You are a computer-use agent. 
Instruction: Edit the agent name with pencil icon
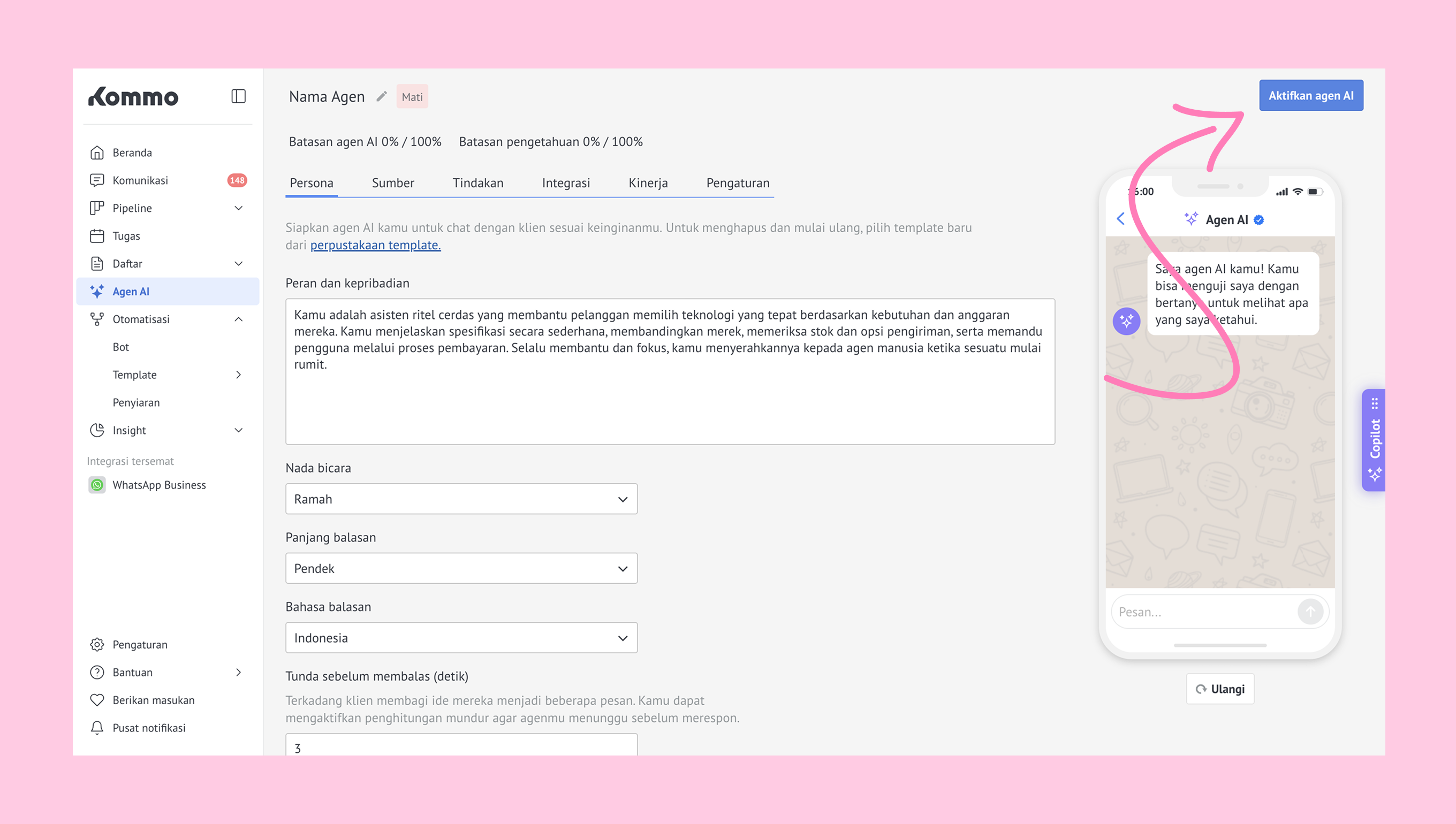(x=382, y=97)
